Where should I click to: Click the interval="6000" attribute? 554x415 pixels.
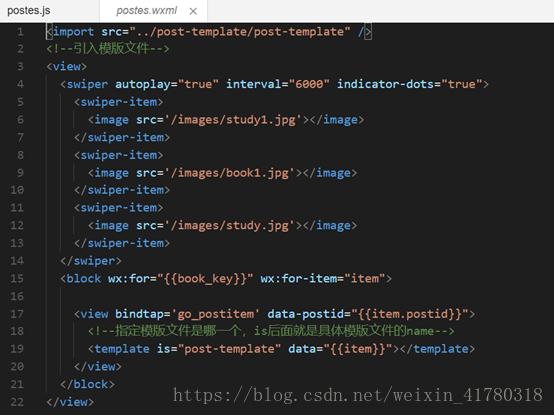click(278, 84)
